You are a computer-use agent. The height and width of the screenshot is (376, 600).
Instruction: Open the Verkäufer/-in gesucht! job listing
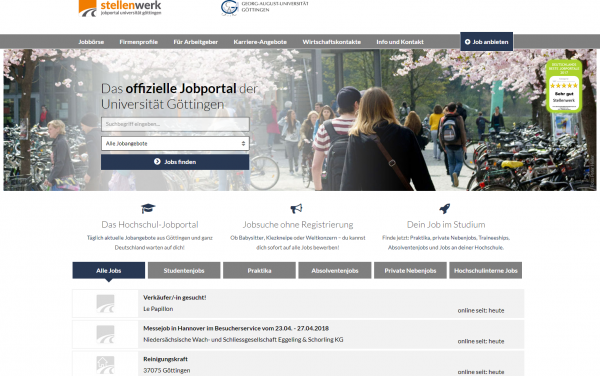(x=175, y=298)
